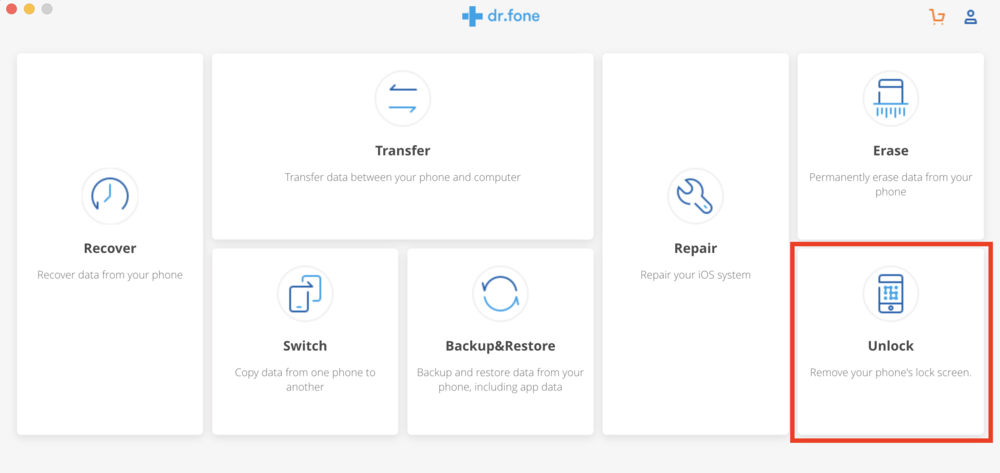Screen dimensions: 1000x473
Task: Select the Backup&Restore title text
Action: tap(500, 346)
